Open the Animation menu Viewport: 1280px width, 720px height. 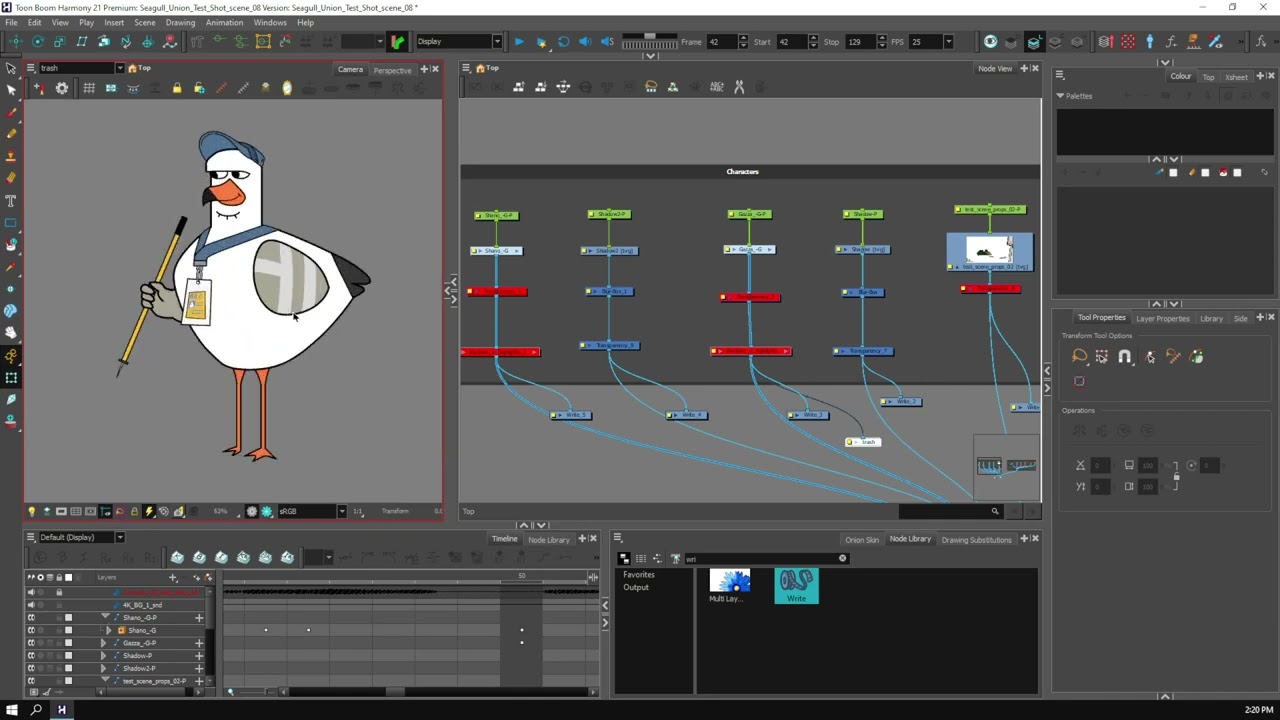point(224,22)
